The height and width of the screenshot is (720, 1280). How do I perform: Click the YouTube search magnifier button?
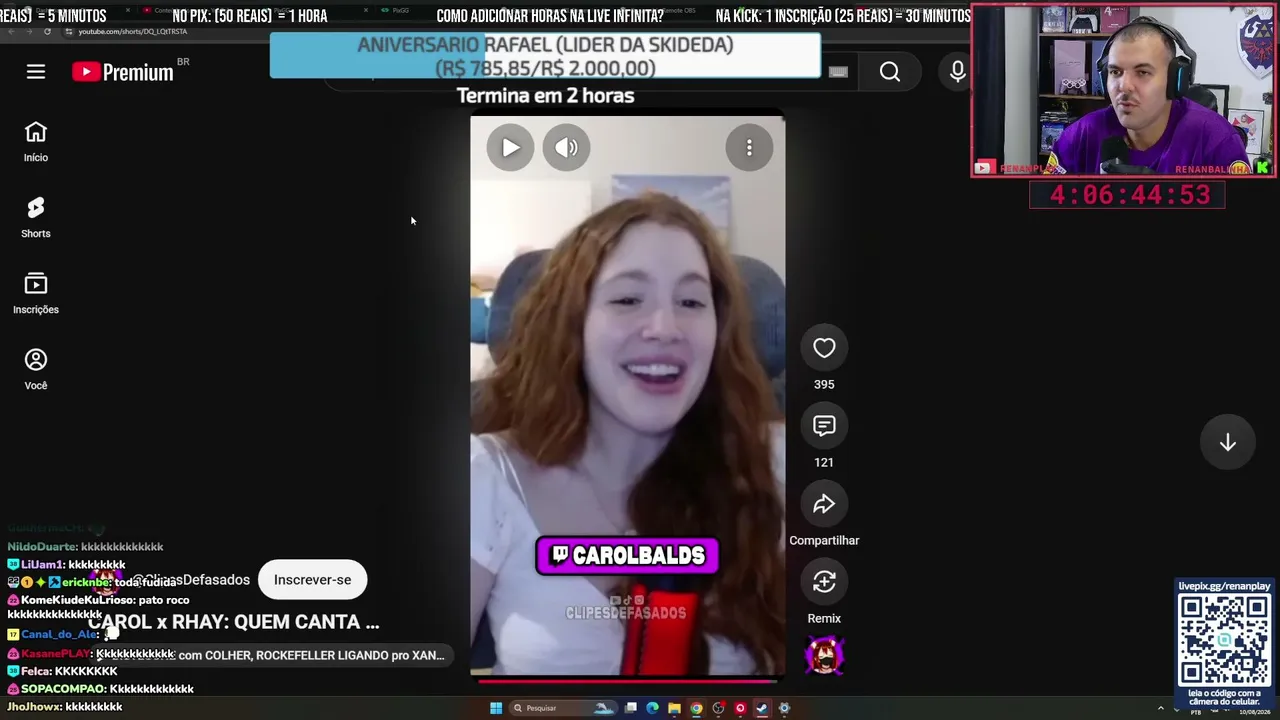click(890, 72)
